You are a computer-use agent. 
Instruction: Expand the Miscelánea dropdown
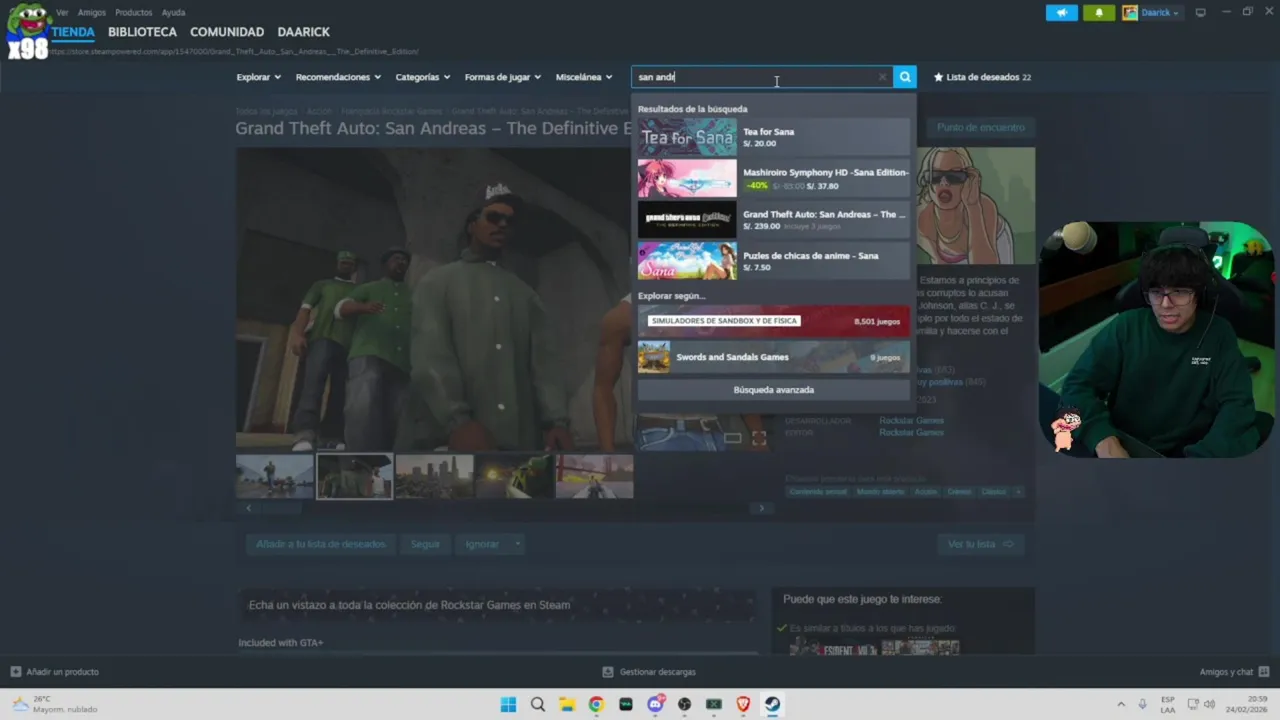[584, 77]
